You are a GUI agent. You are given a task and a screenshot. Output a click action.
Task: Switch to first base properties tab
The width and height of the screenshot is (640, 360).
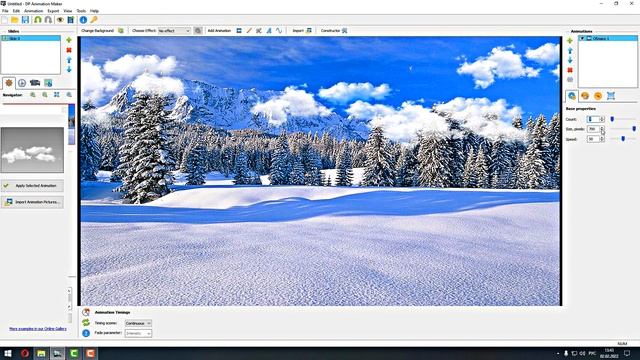tap(572, 96)
